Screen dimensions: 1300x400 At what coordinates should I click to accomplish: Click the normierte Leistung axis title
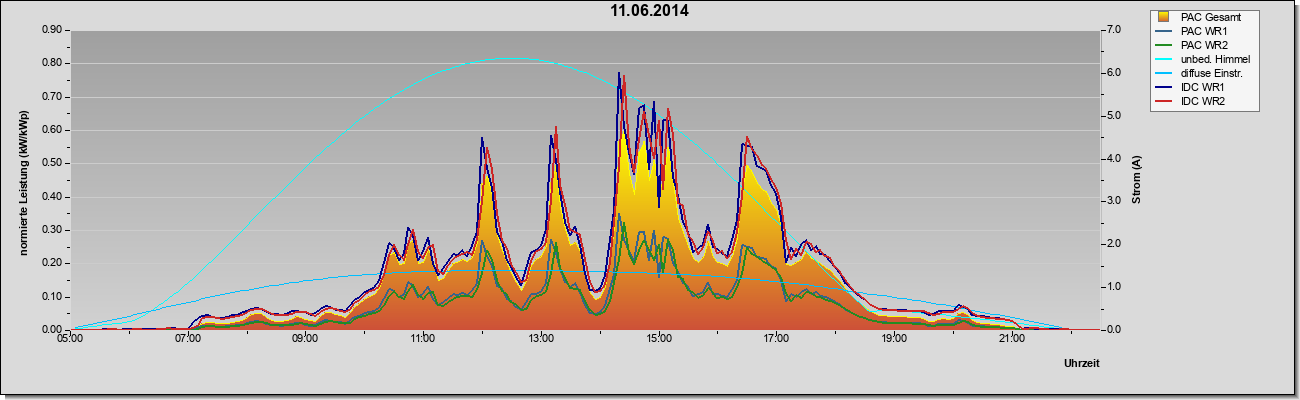tap(24, 180)
